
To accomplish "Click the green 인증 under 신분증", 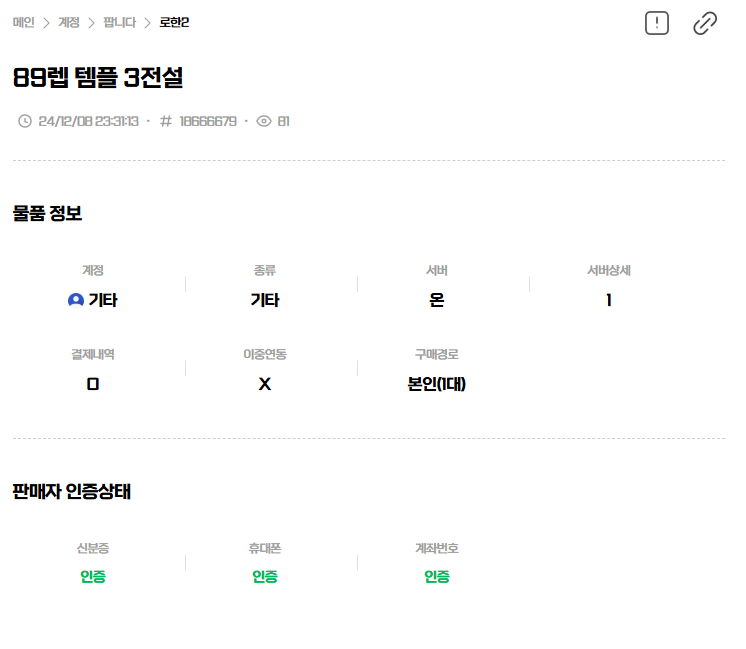I will coord(93,577).
